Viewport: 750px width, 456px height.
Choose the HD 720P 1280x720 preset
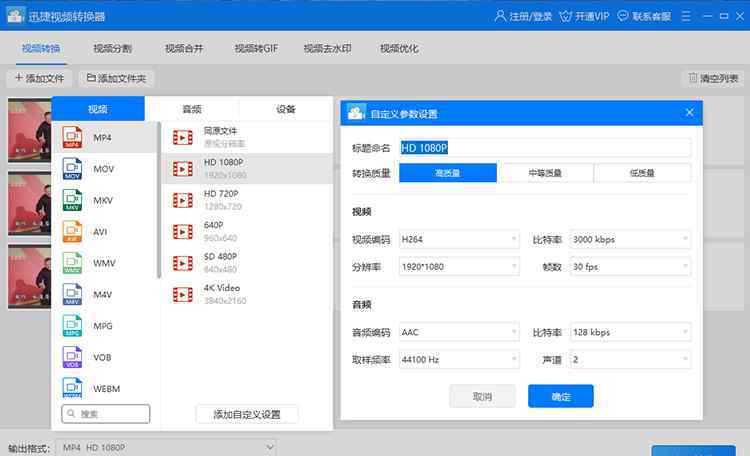247,200
